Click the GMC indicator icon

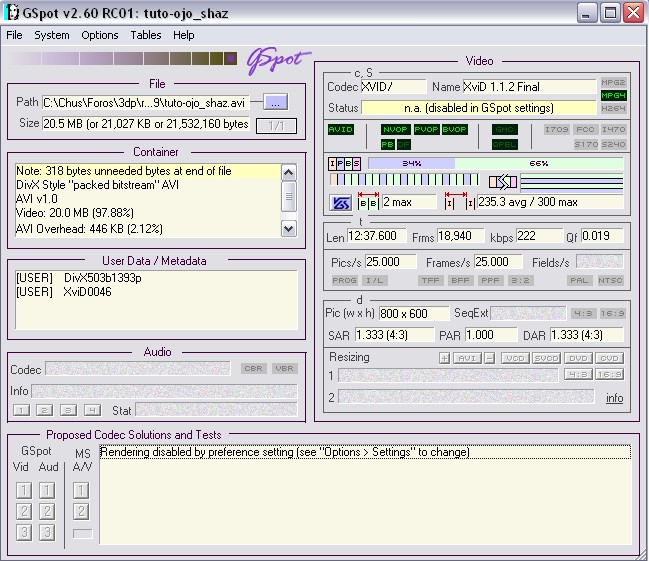click(505, 130)
